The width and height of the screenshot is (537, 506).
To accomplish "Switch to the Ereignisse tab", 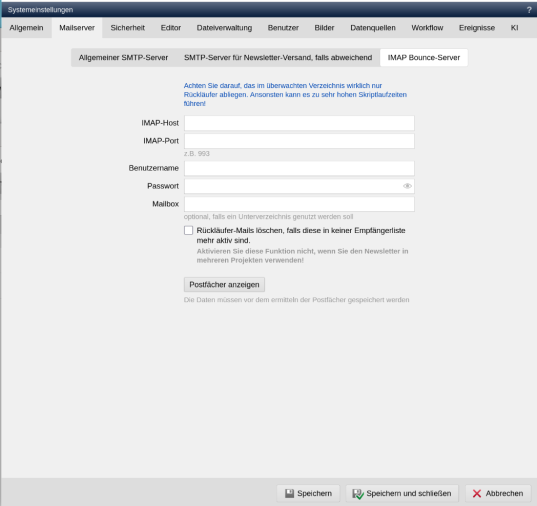I will click(477, 28).
